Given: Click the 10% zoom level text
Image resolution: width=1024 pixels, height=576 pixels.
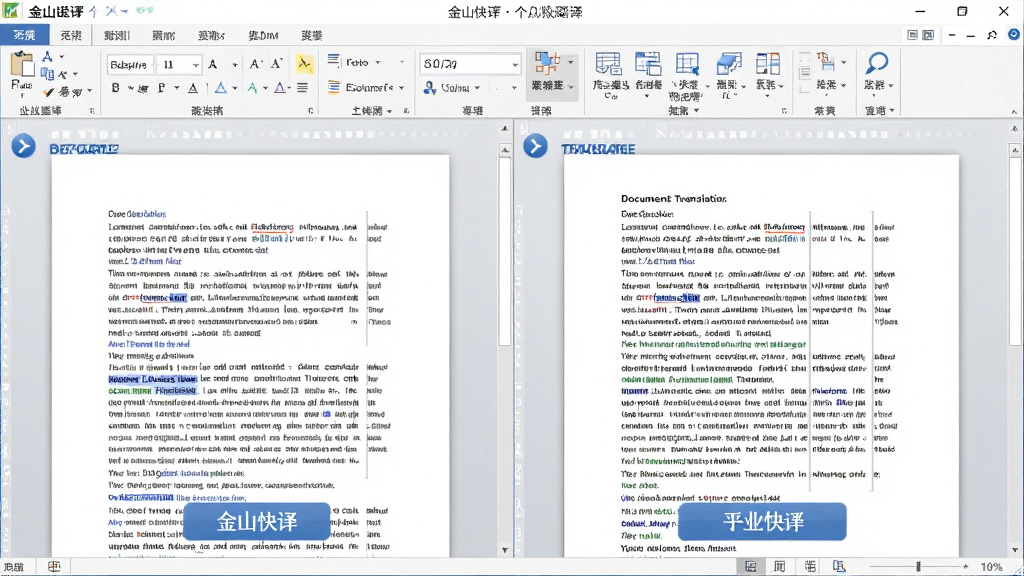Looking at the screenshot, I should [991, 566].
